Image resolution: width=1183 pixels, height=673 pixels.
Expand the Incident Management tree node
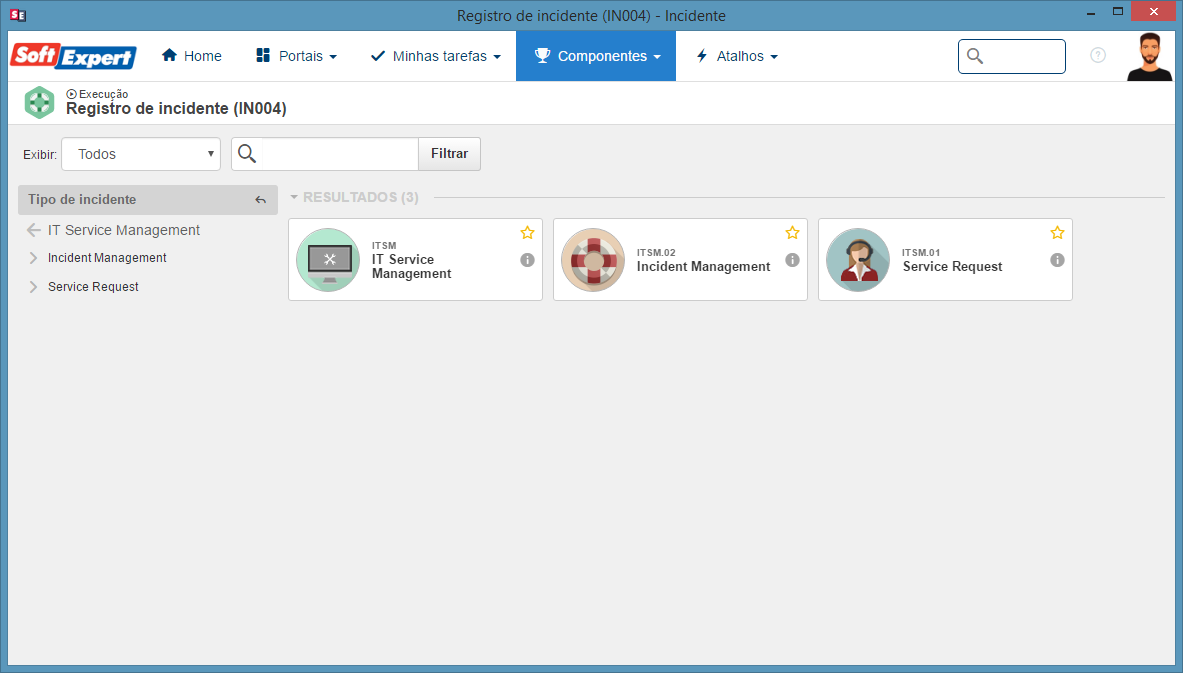[x=33, y=258]
